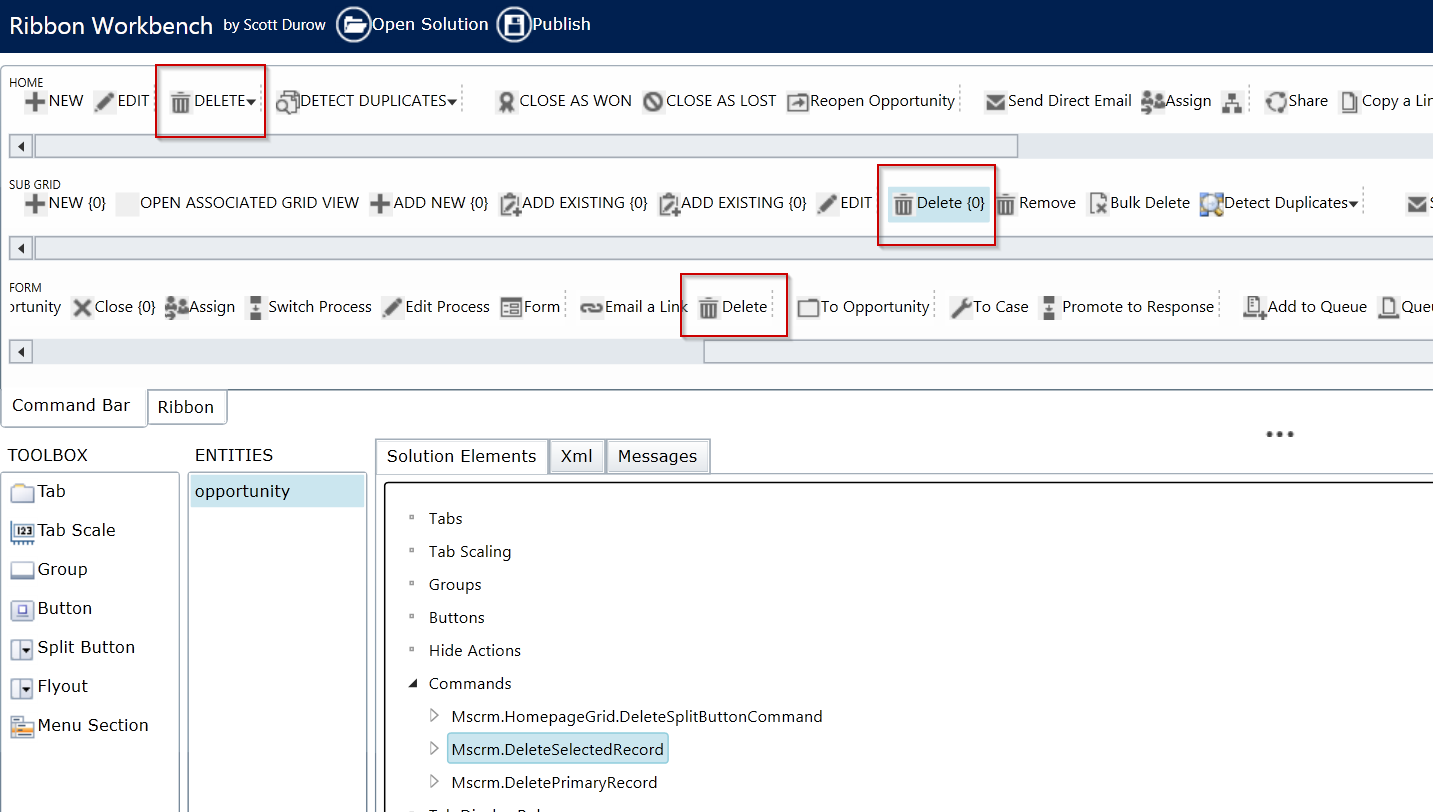The image size is (1433, 812).
Task: Pick the Button toolbox item
Action: [51, 608]
